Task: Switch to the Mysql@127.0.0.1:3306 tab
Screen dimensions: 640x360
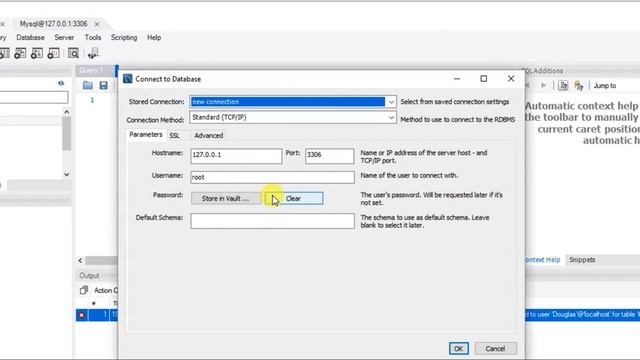Action: point(53,24)
